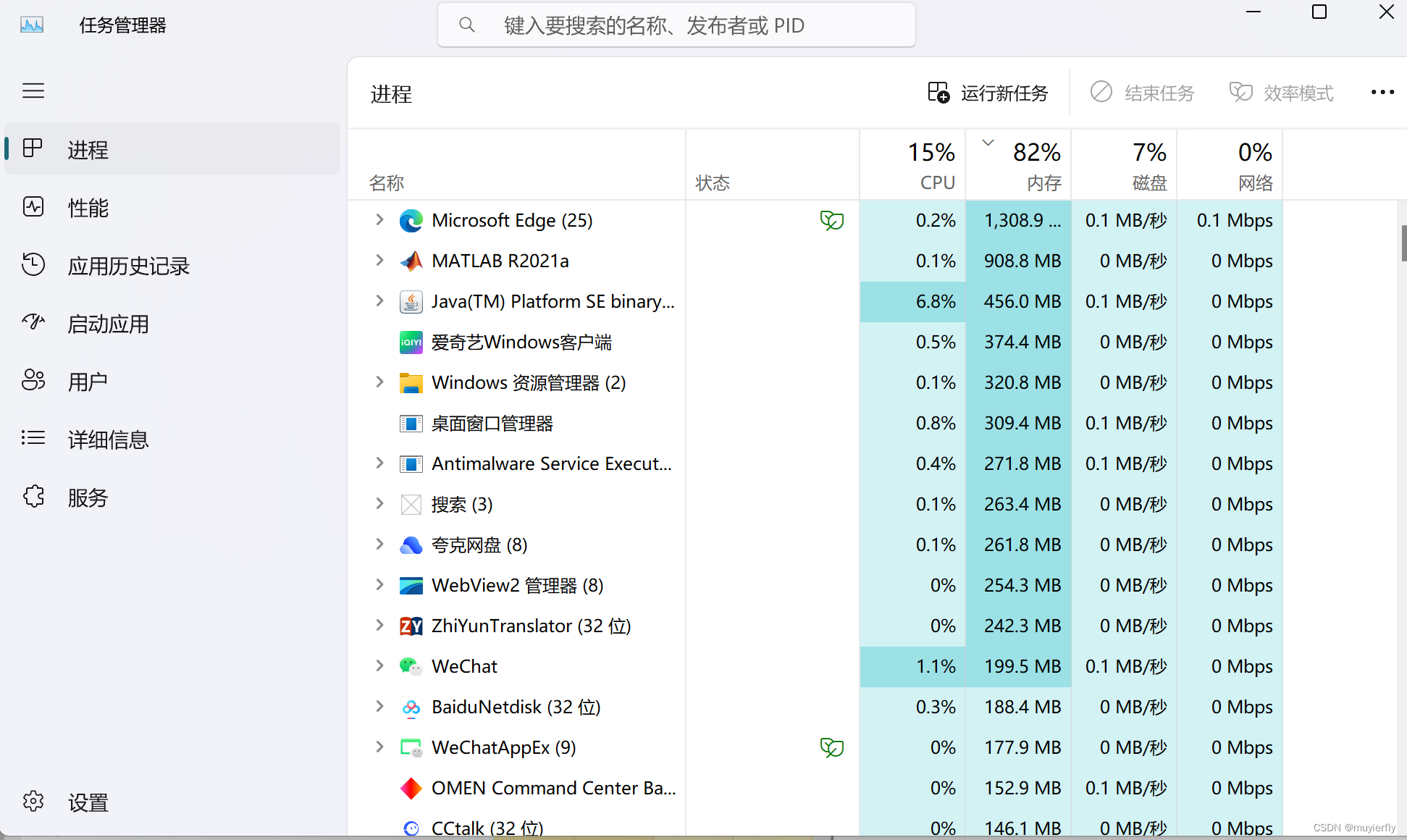Open the 进程 page in sidebar
The image size is (1407, 840).
coord(172,149)
